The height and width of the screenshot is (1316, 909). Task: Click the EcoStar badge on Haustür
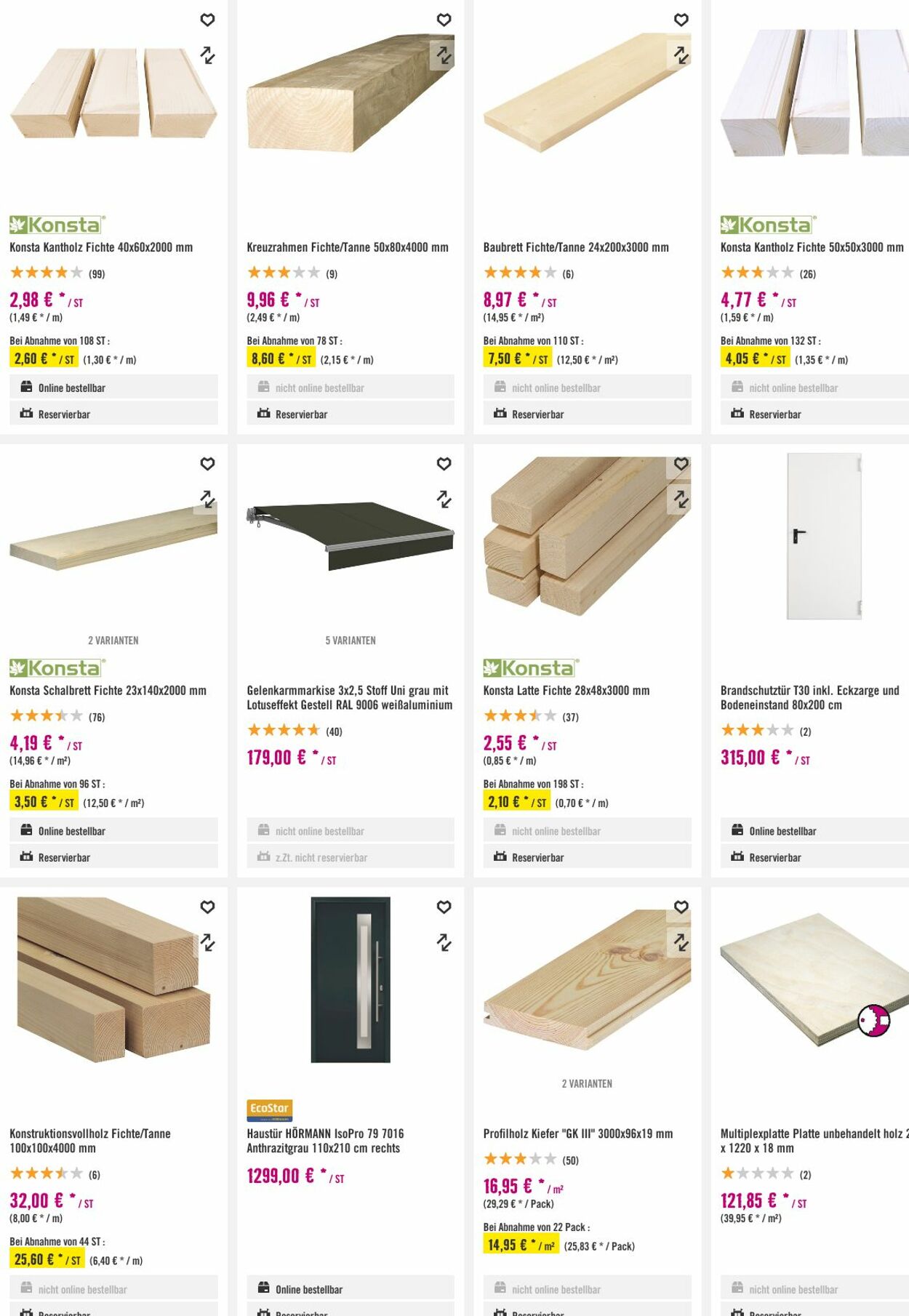tap(269, 1109)
